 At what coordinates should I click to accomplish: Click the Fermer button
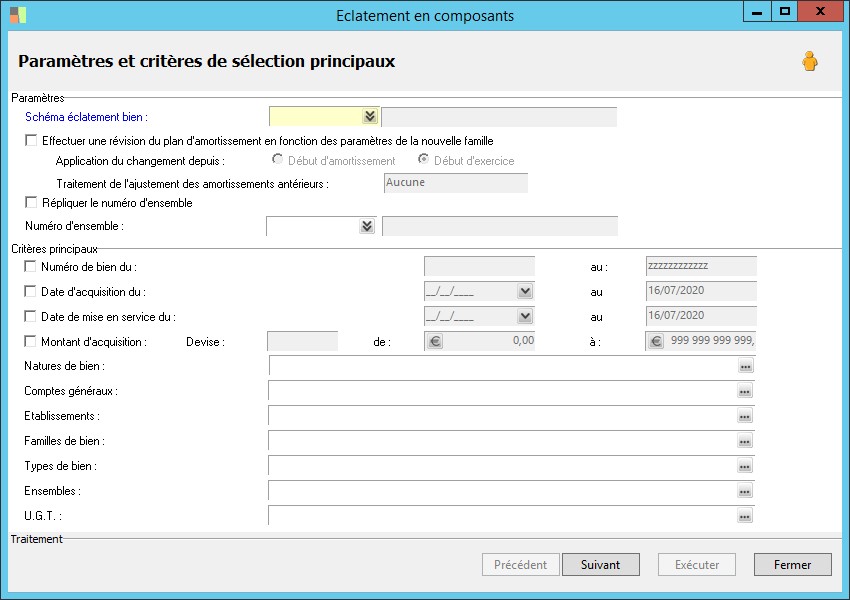click(792, 565)
